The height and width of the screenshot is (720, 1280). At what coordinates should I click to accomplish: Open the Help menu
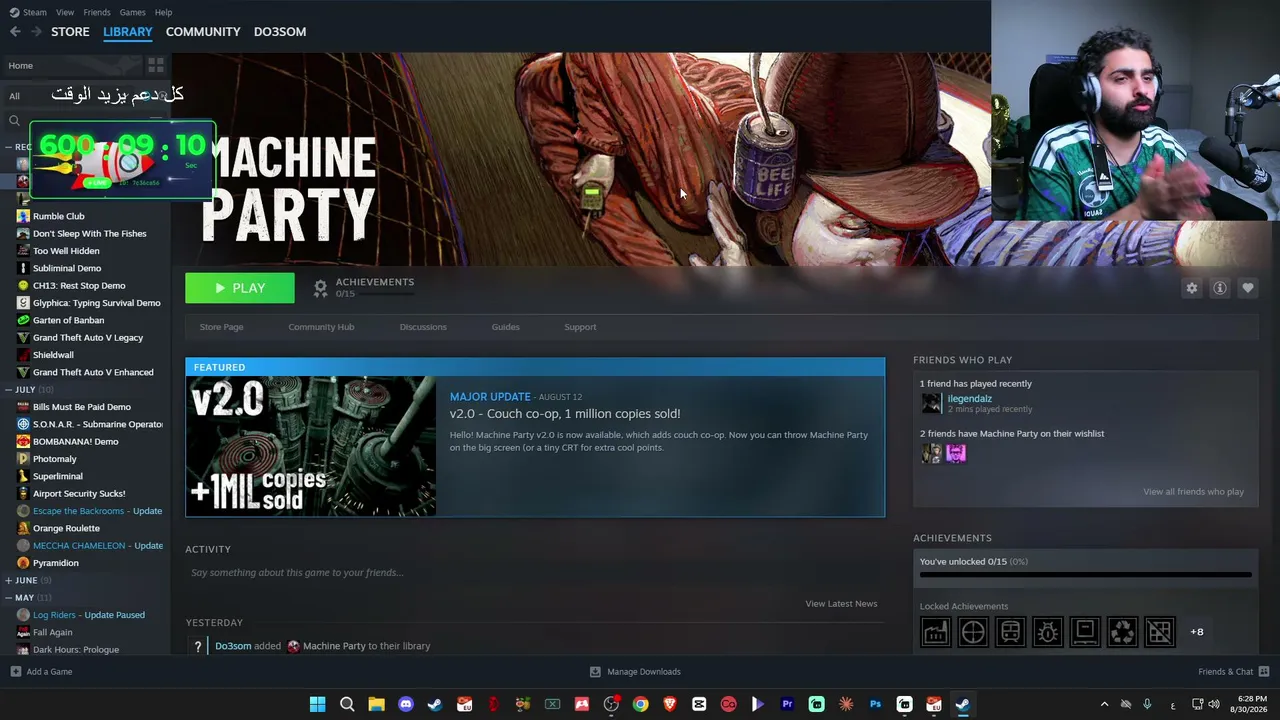[163, 12]
